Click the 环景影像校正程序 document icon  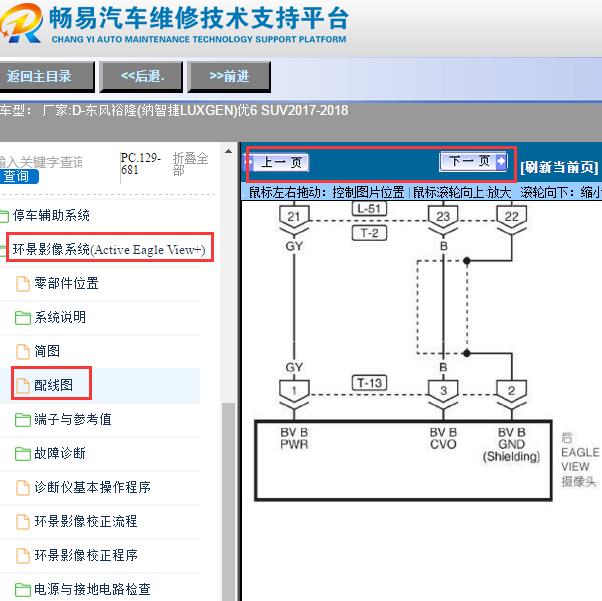(23, 555)
